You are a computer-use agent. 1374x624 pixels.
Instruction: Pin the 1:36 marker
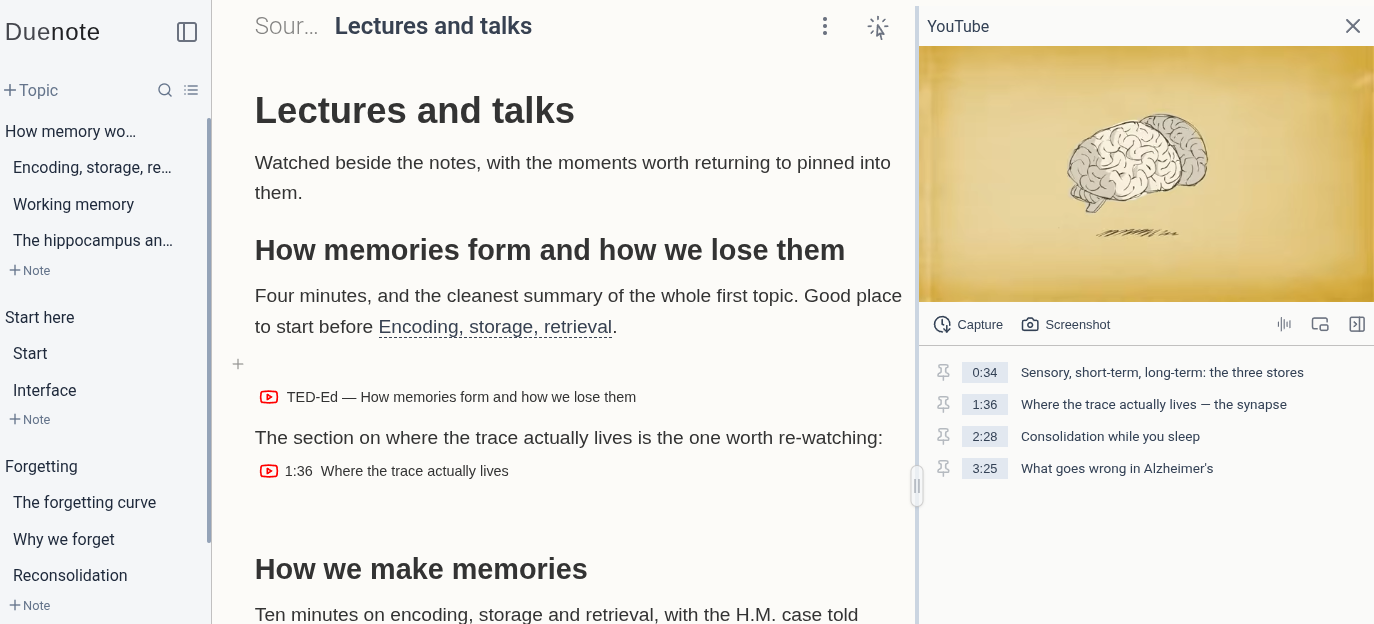pos(943,404)
